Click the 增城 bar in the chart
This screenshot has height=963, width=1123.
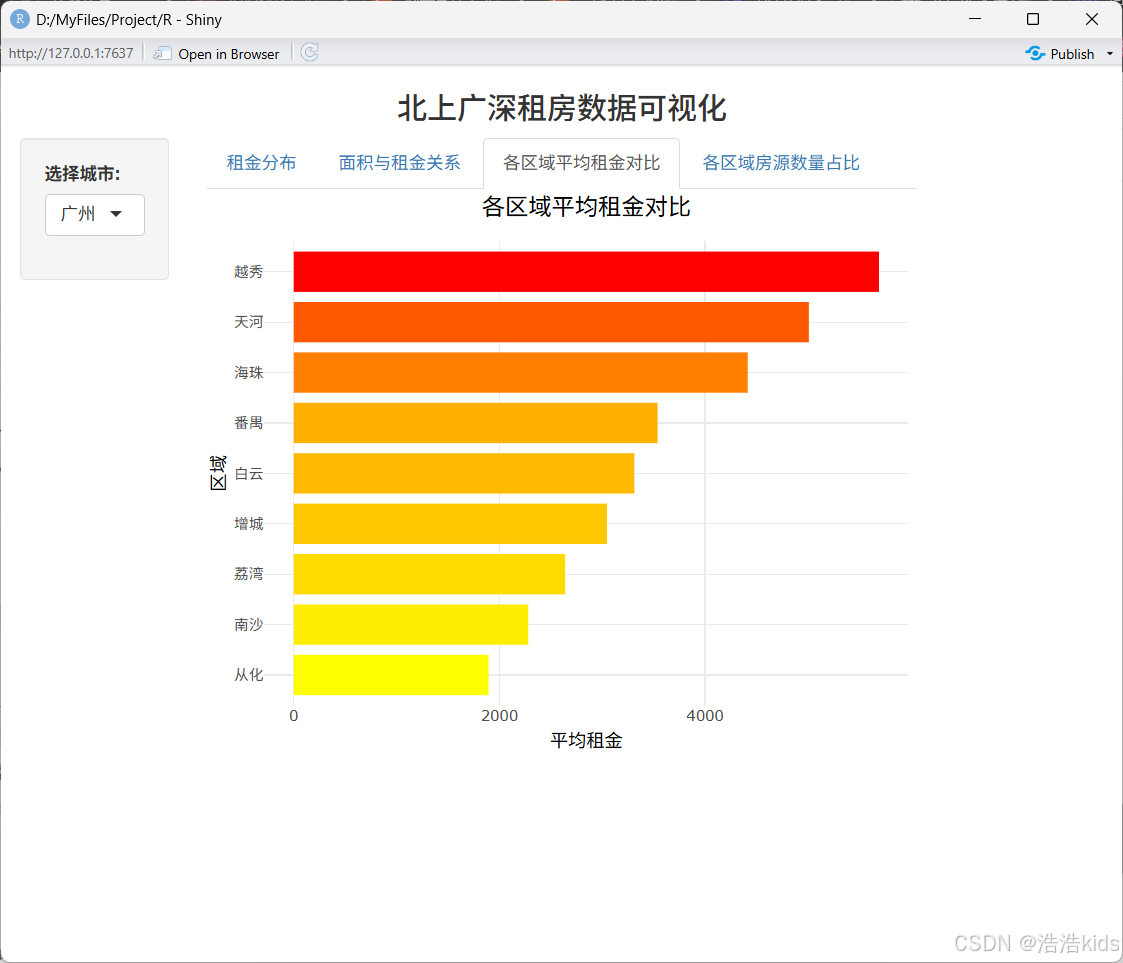pos(450,523)
